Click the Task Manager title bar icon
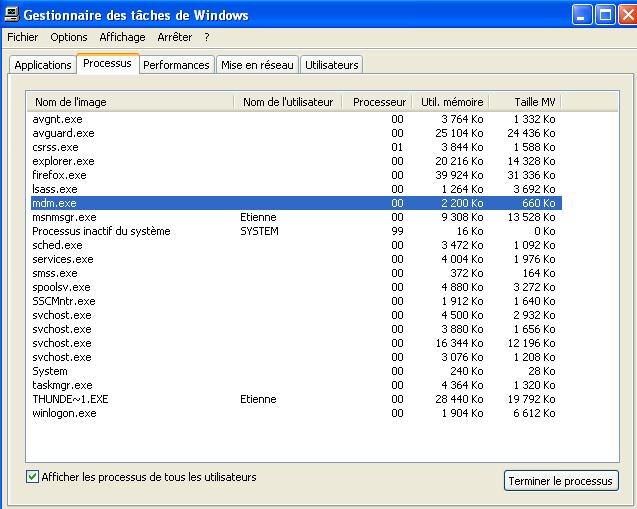 click(x=11, y=15)
